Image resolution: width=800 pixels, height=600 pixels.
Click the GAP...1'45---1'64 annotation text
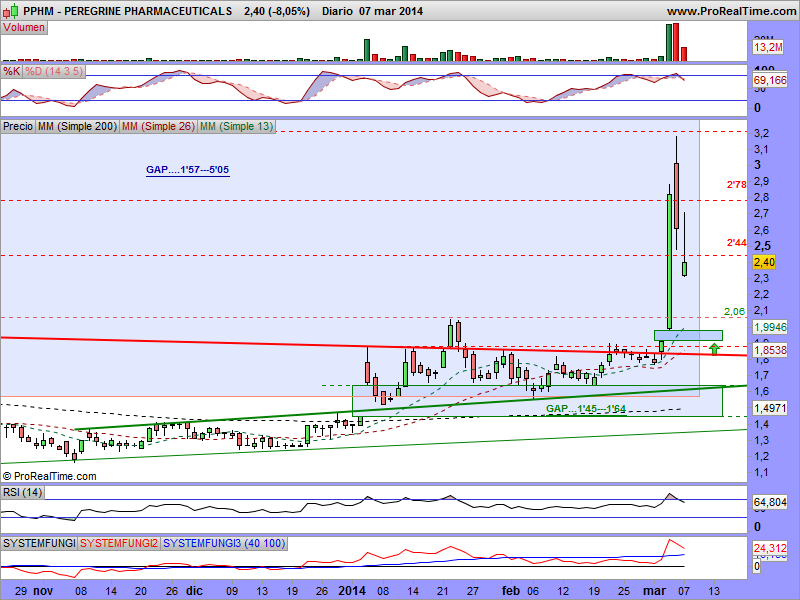586,409
